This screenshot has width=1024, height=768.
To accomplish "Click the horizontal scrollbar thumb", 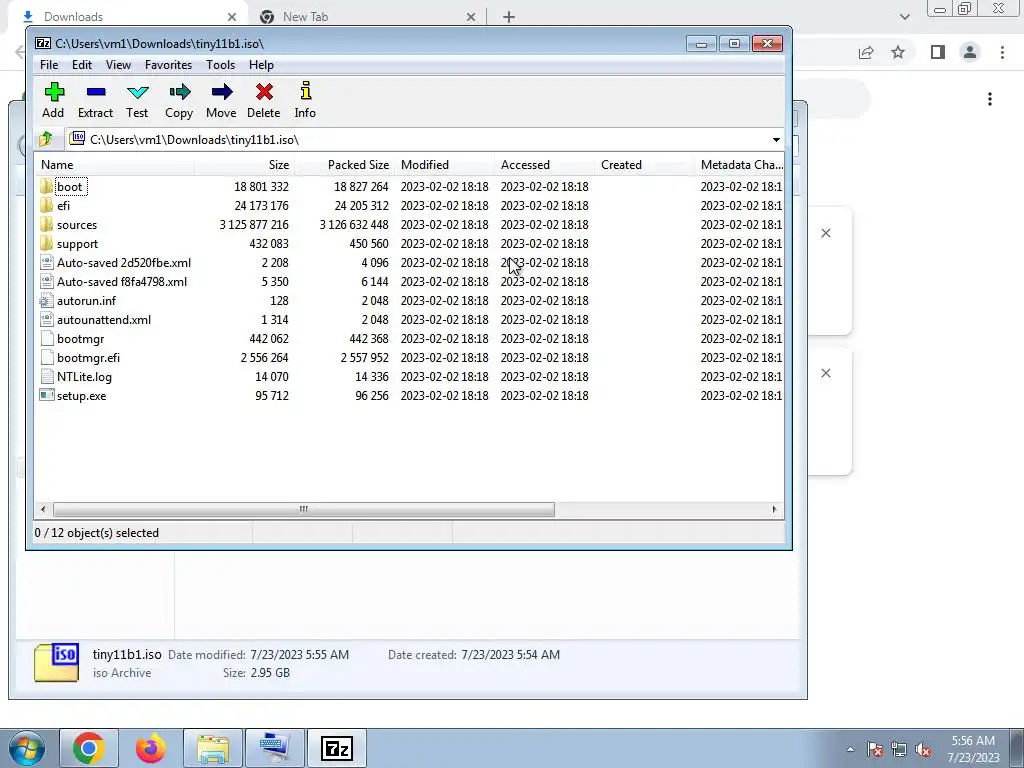I will [304, 509].
